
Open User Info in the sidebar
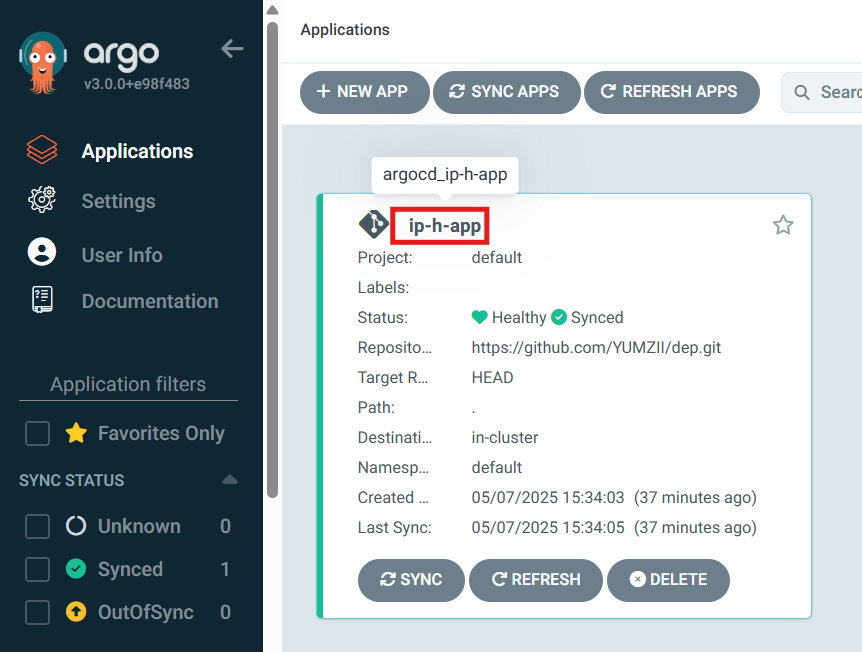tap(122, 255)
